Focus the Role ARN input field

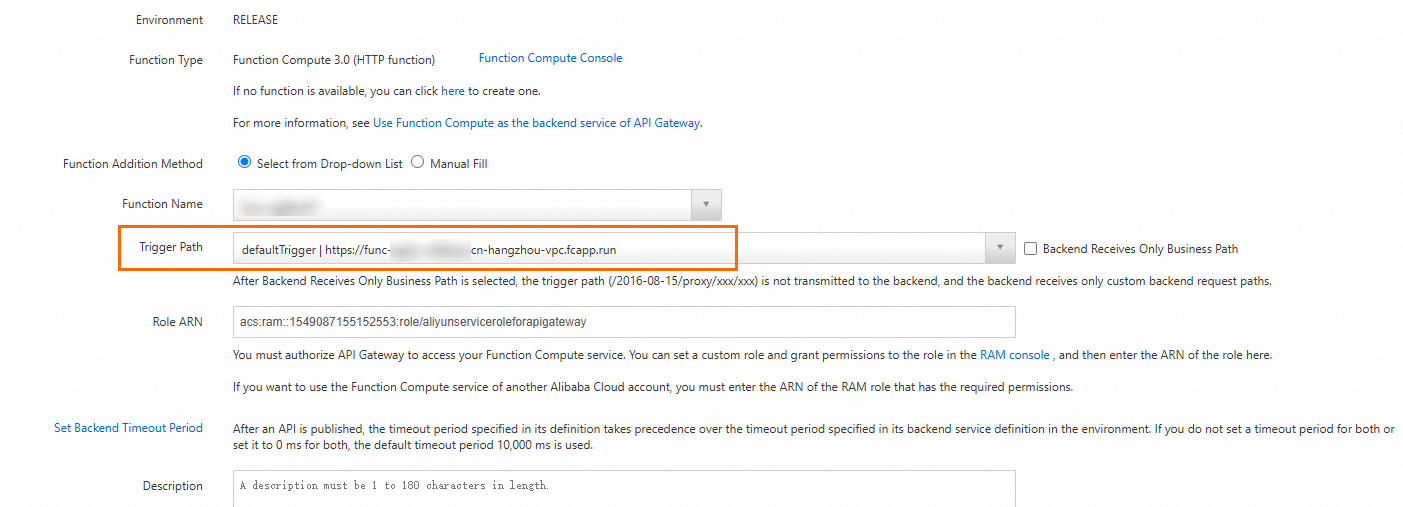624,322
